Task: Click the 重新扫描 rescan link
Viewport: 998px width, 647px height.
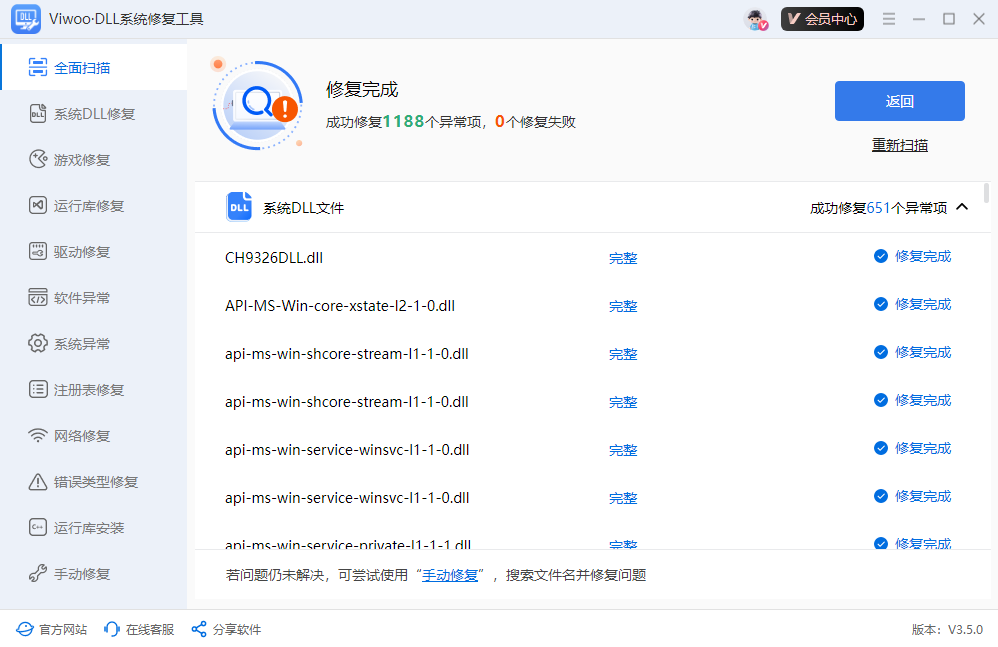Action: point(899,144)
